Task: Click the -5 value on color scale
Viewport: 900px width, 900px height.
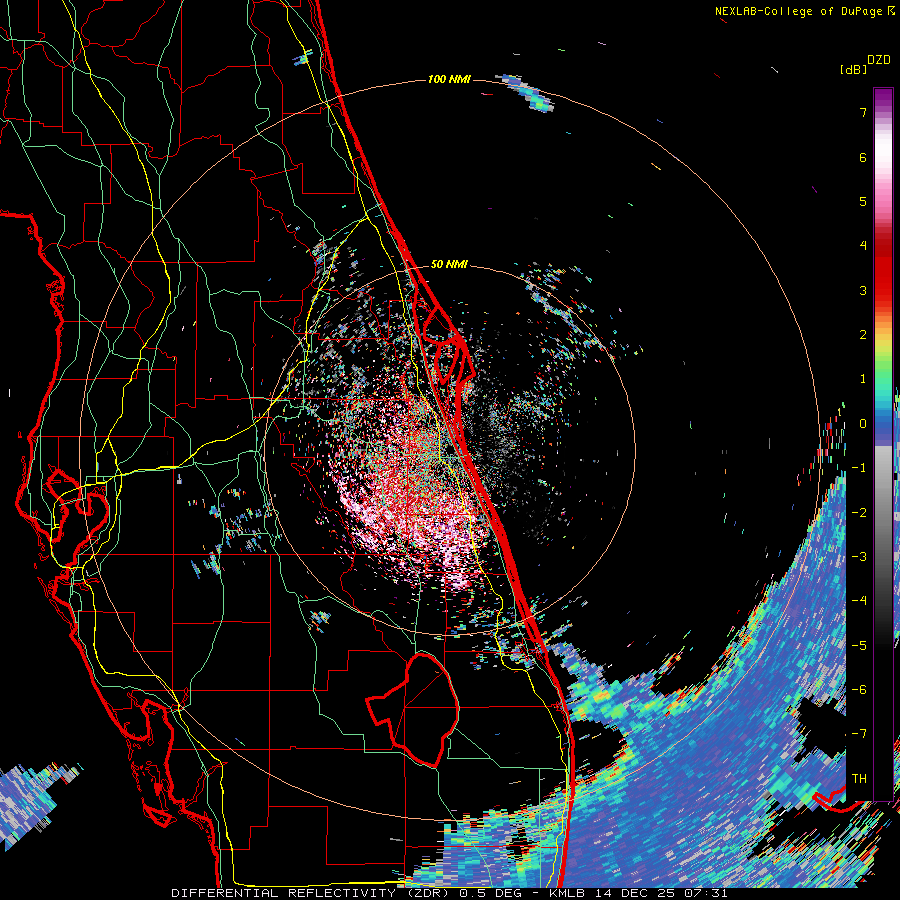Action: click(859, 646)
